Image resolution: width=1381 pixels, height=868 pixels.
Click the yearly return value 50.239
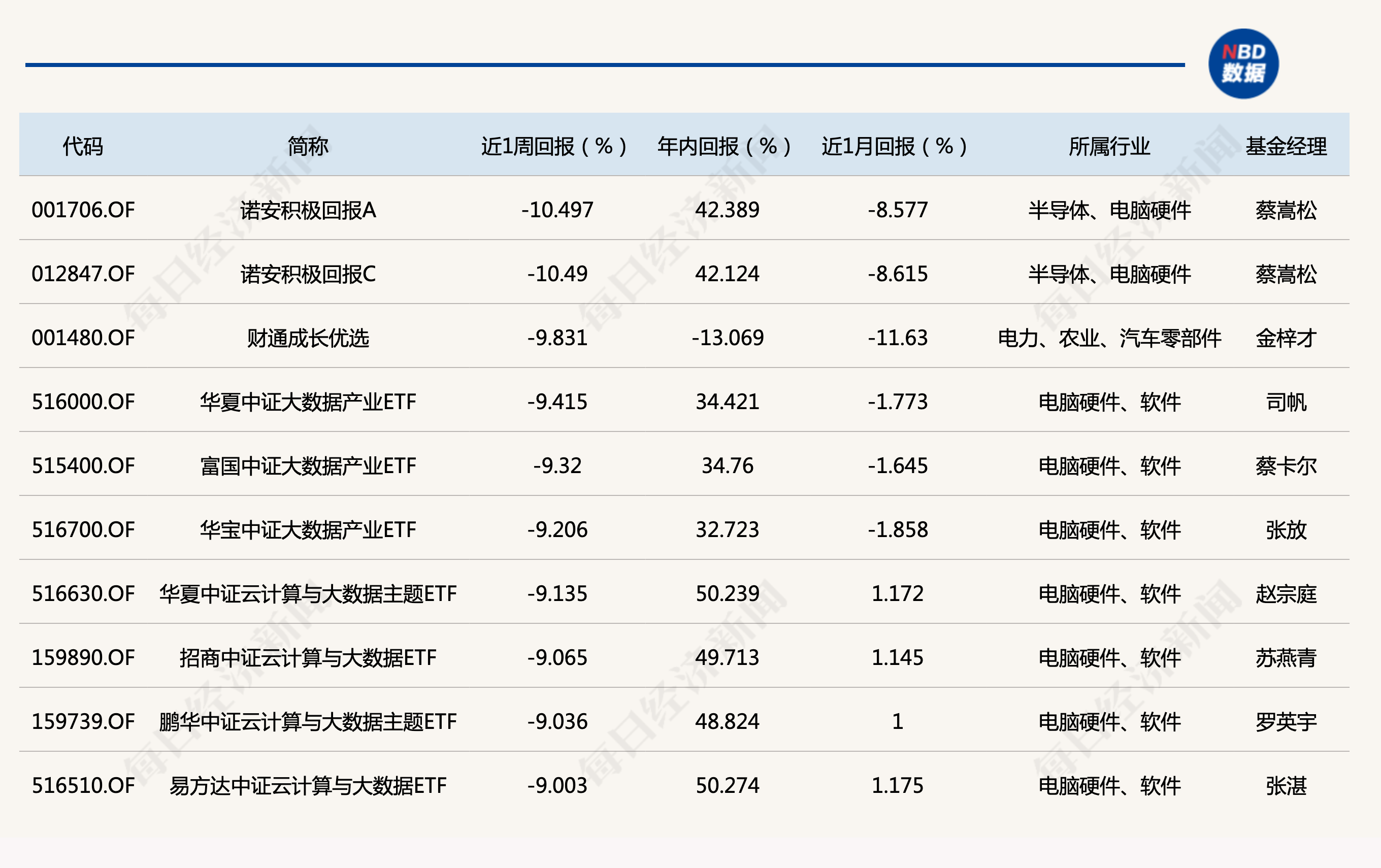[x=727, y=593]
